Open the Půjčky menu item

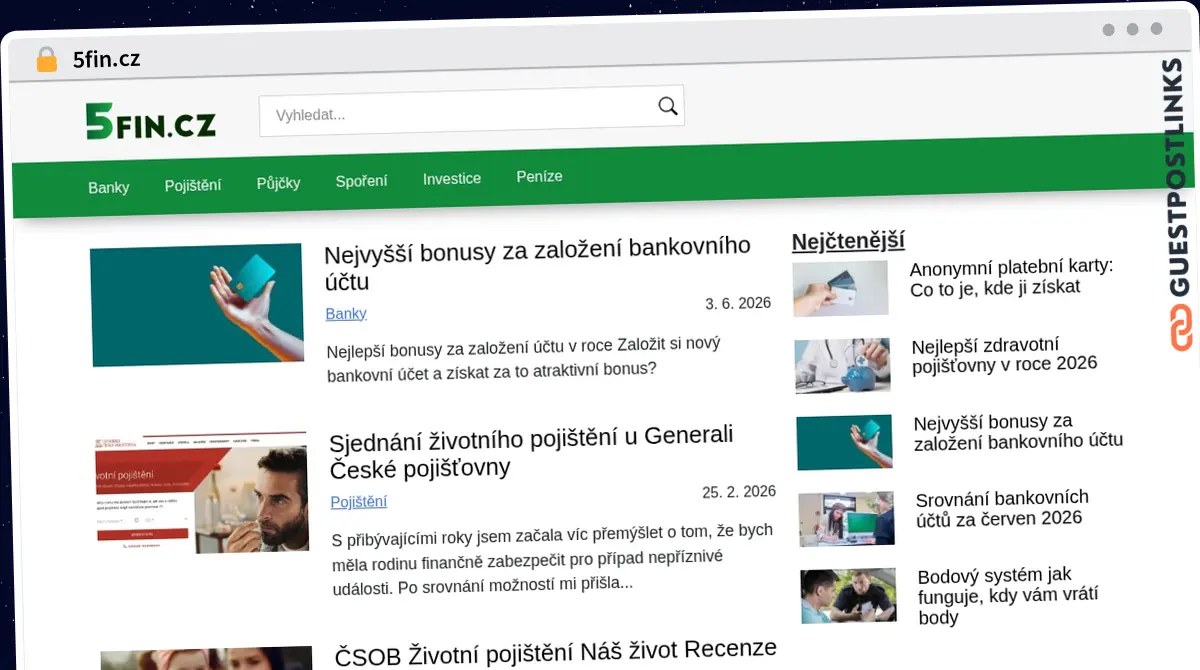click(278, 183)
